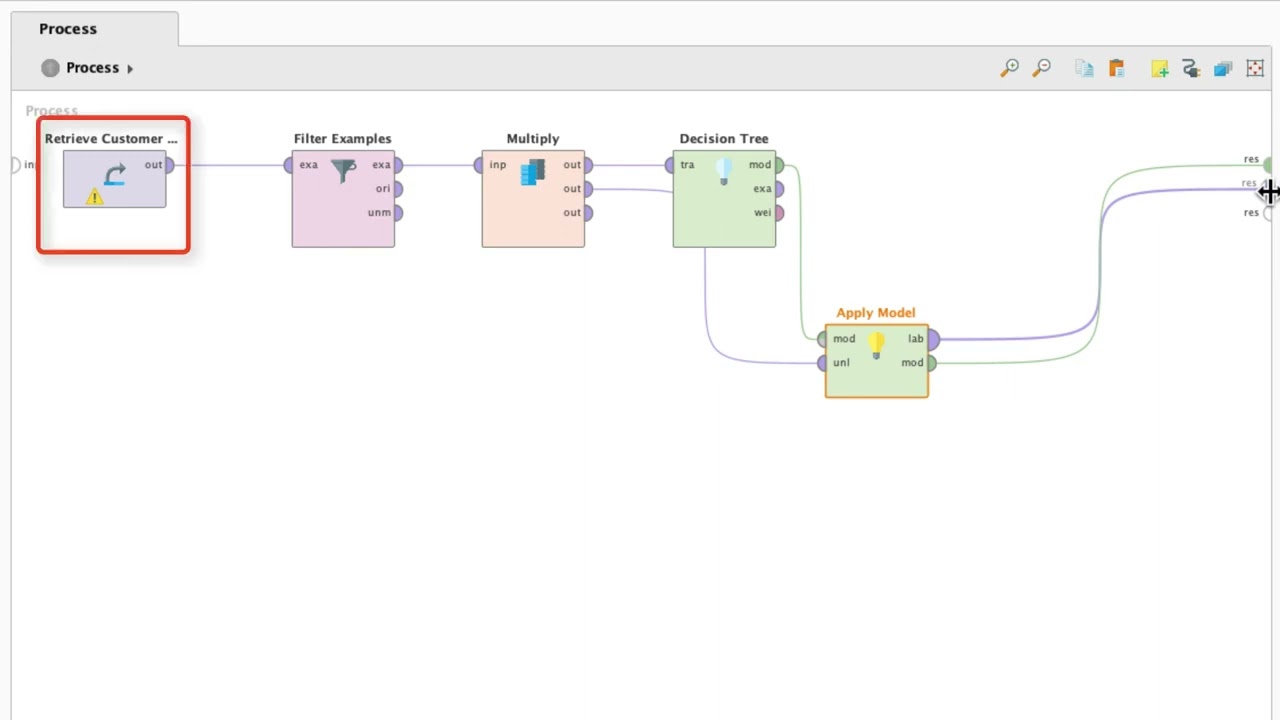Zoom in on the process canvas

(1009, 68)
